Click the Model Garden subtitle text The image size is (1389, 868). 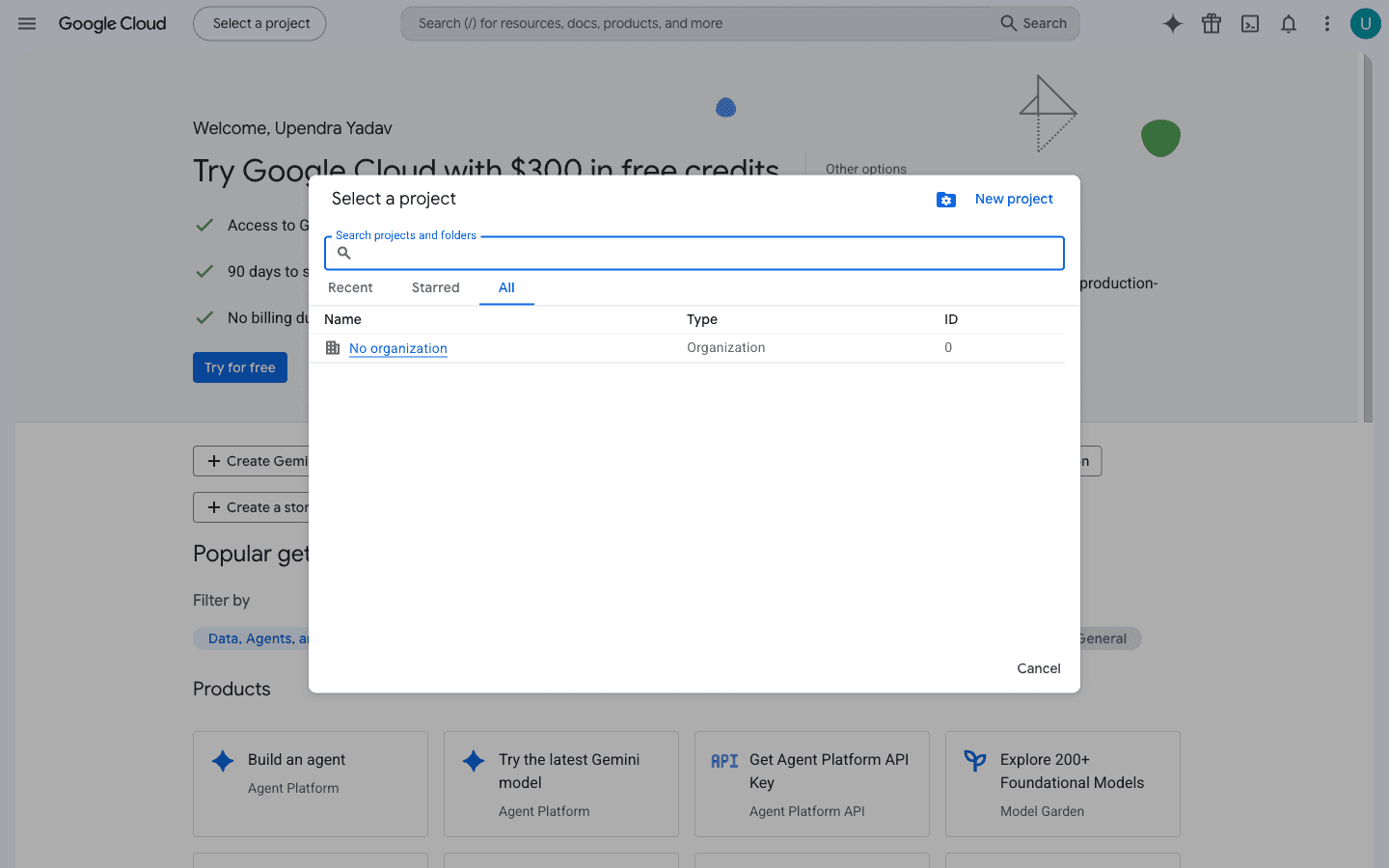click(1042, 811)
